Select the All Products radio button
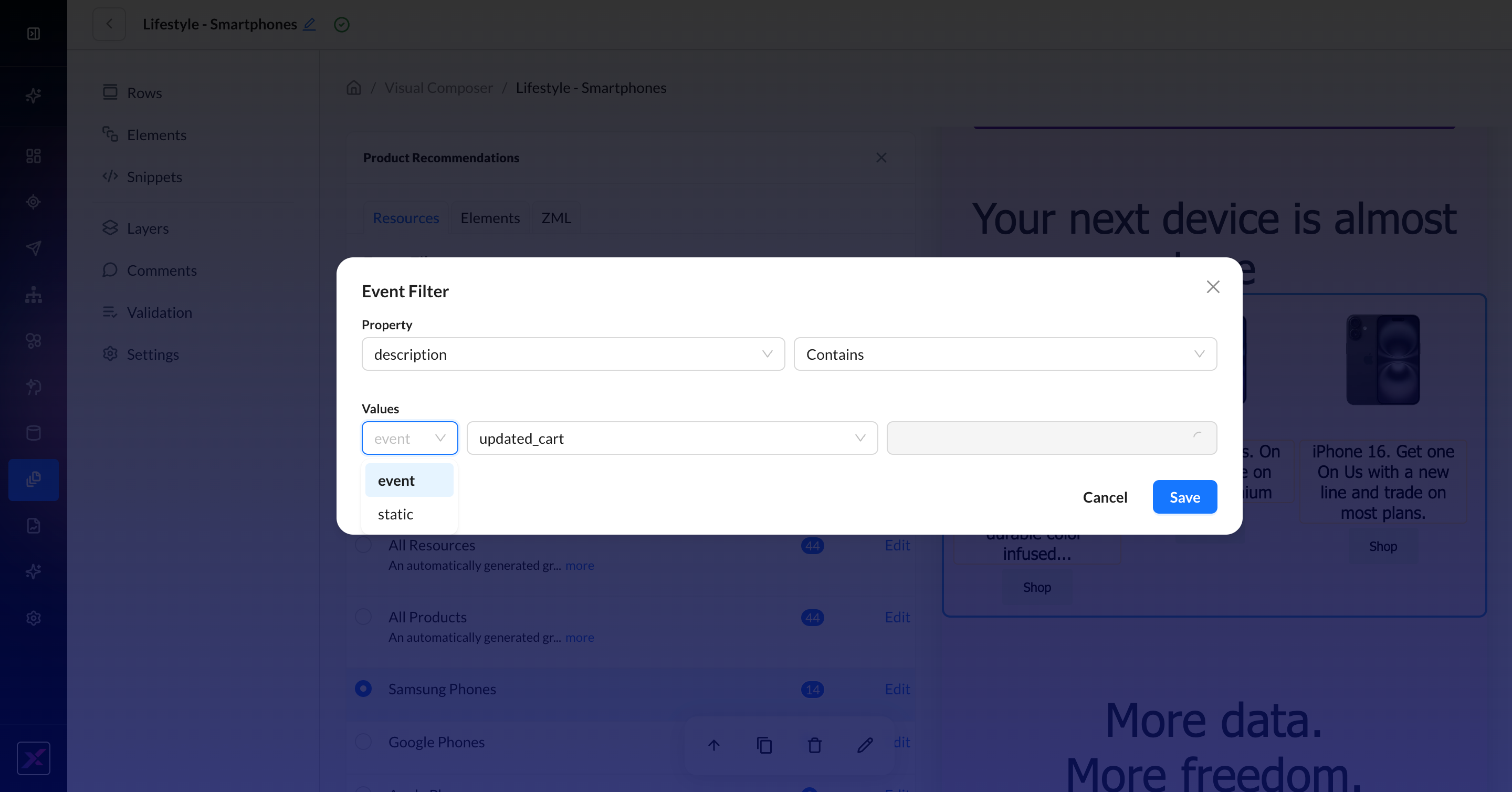This screenshot has height=792, width=1512. point(363,617)
